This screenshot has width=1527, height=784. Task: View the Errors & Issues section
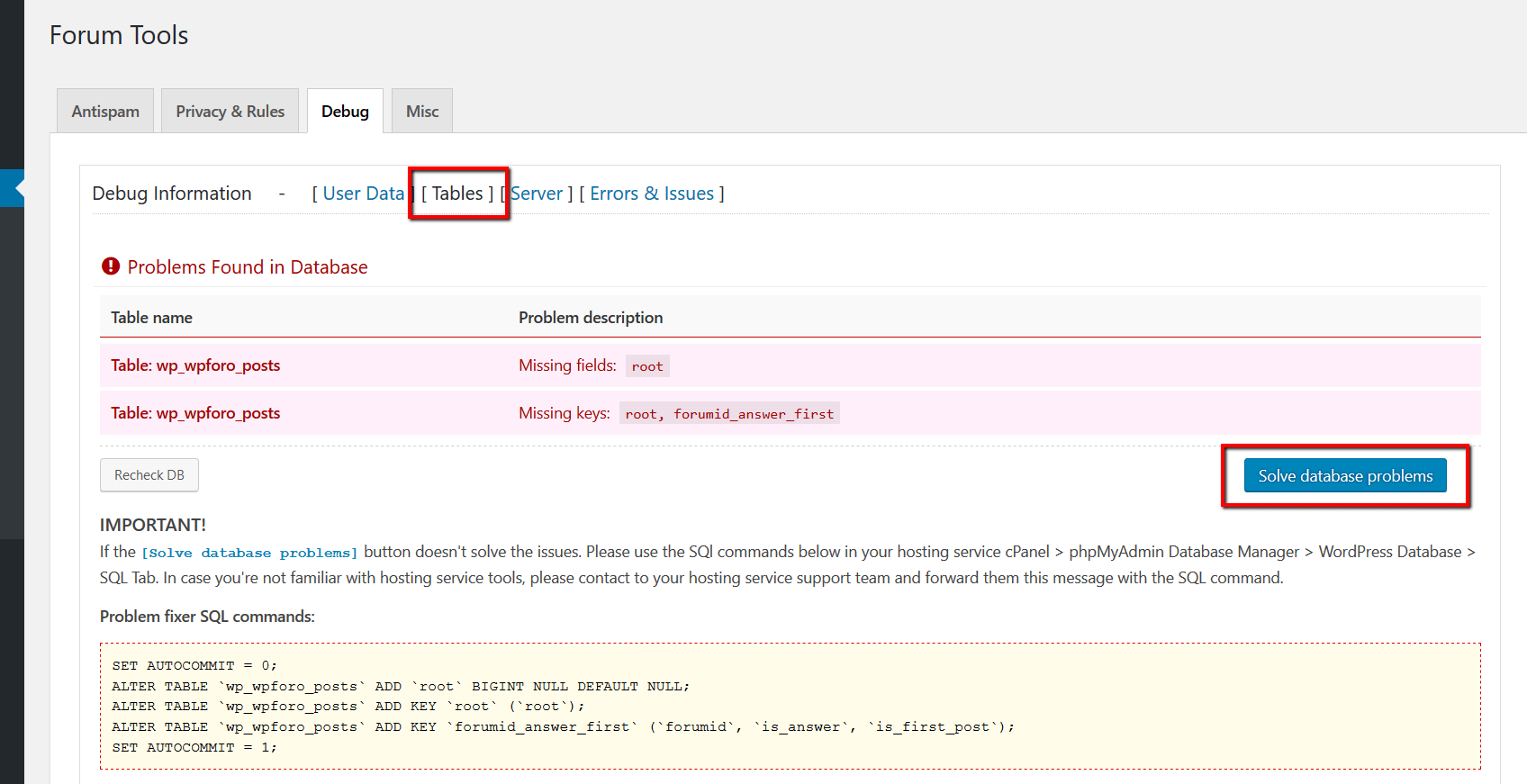click(x=651, y=194)
